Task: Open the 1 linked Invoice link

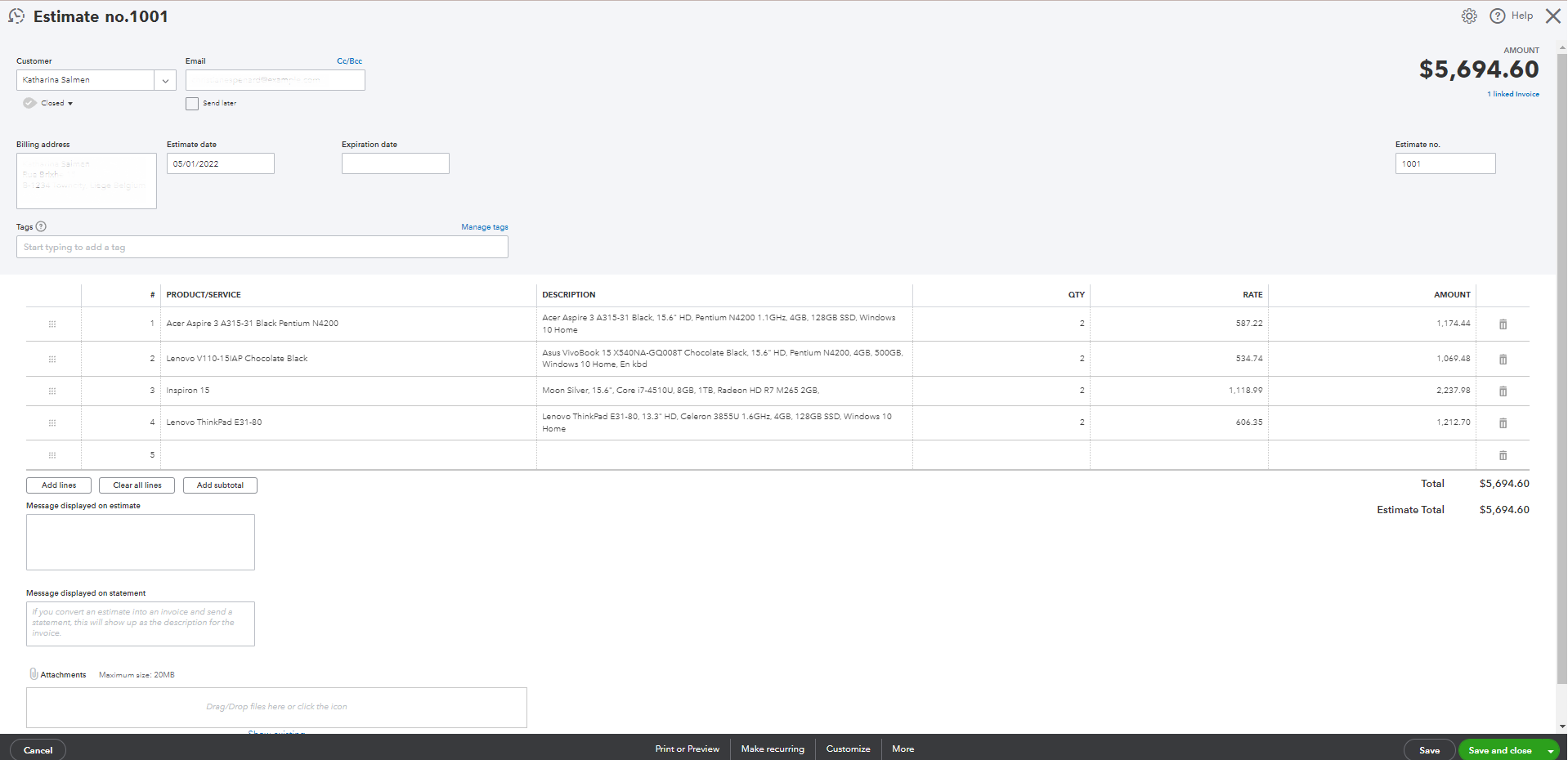Action: pos(1512,94)
